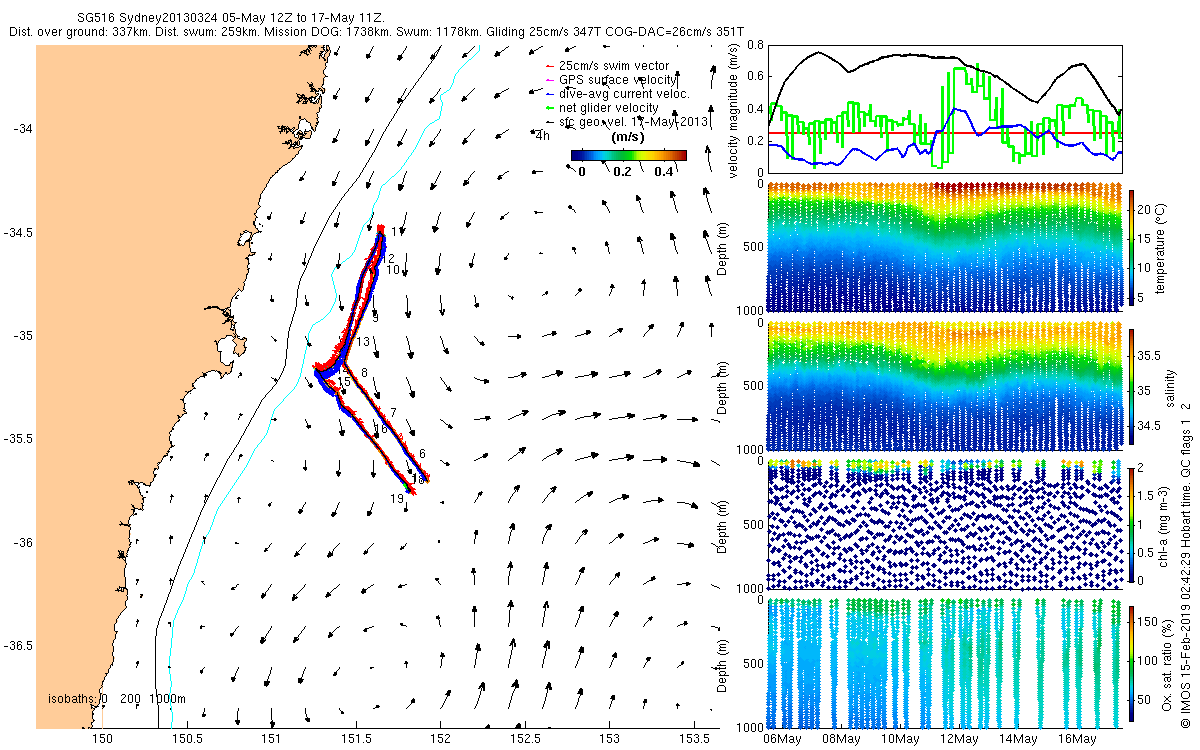Click the '151.5' longitude tick on the map
Viewport: 1200px width, 750px height.
(356, 739)
